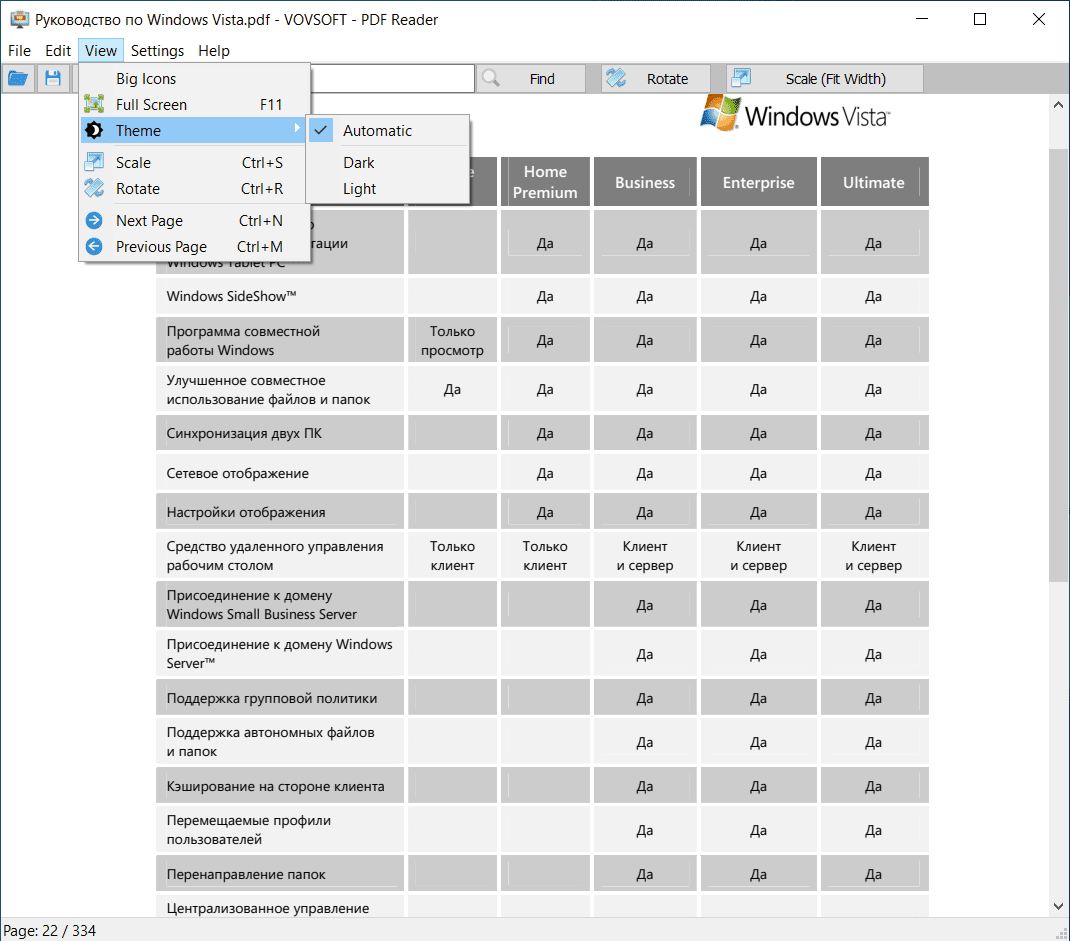Click the vertical scrollbar down arrow
This screenshot has height=941, width=1070.
tap(1058, 906)
